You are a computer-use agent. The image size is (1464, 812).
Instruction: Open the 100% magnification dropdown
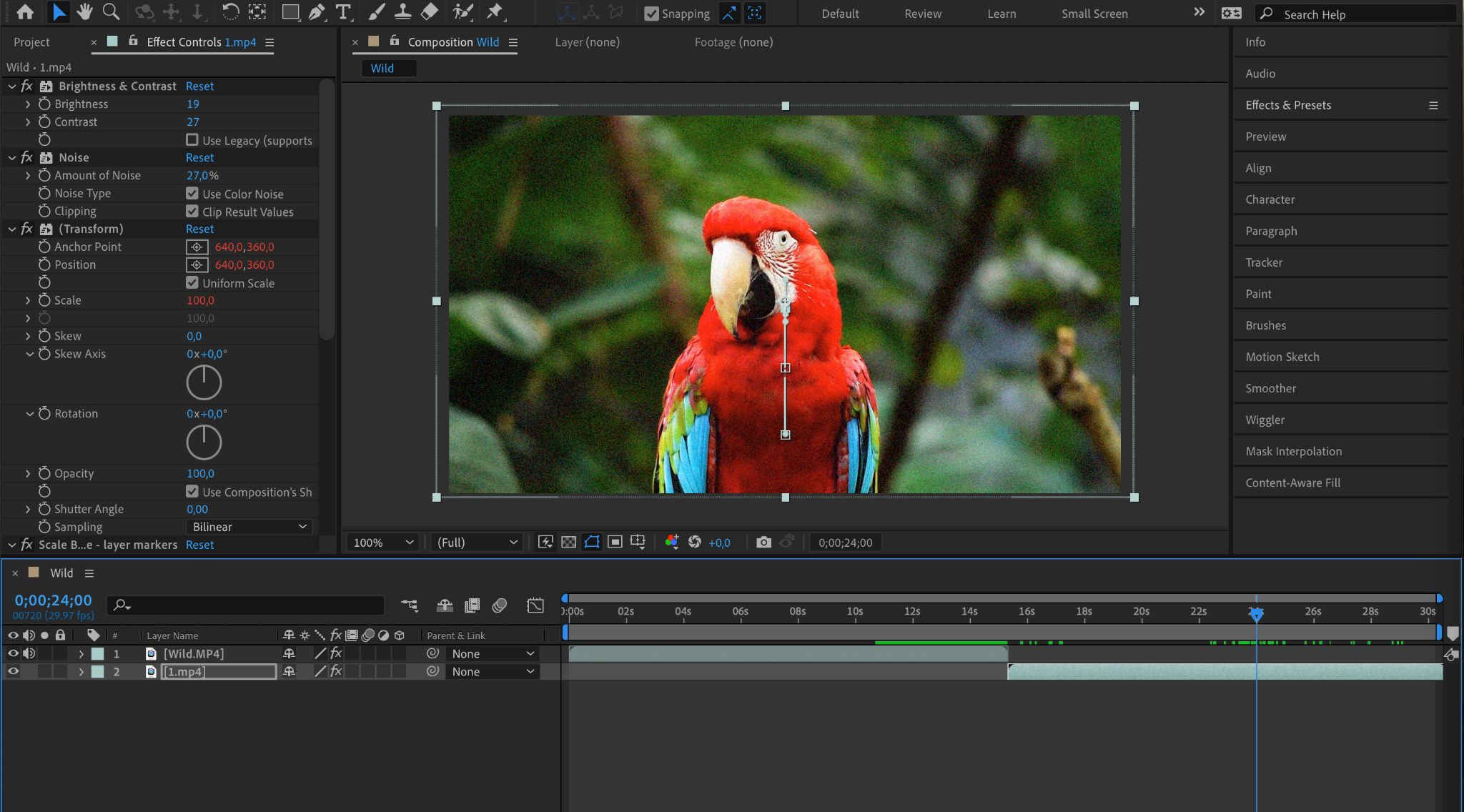pyautogui.click(x=382, y=543)
